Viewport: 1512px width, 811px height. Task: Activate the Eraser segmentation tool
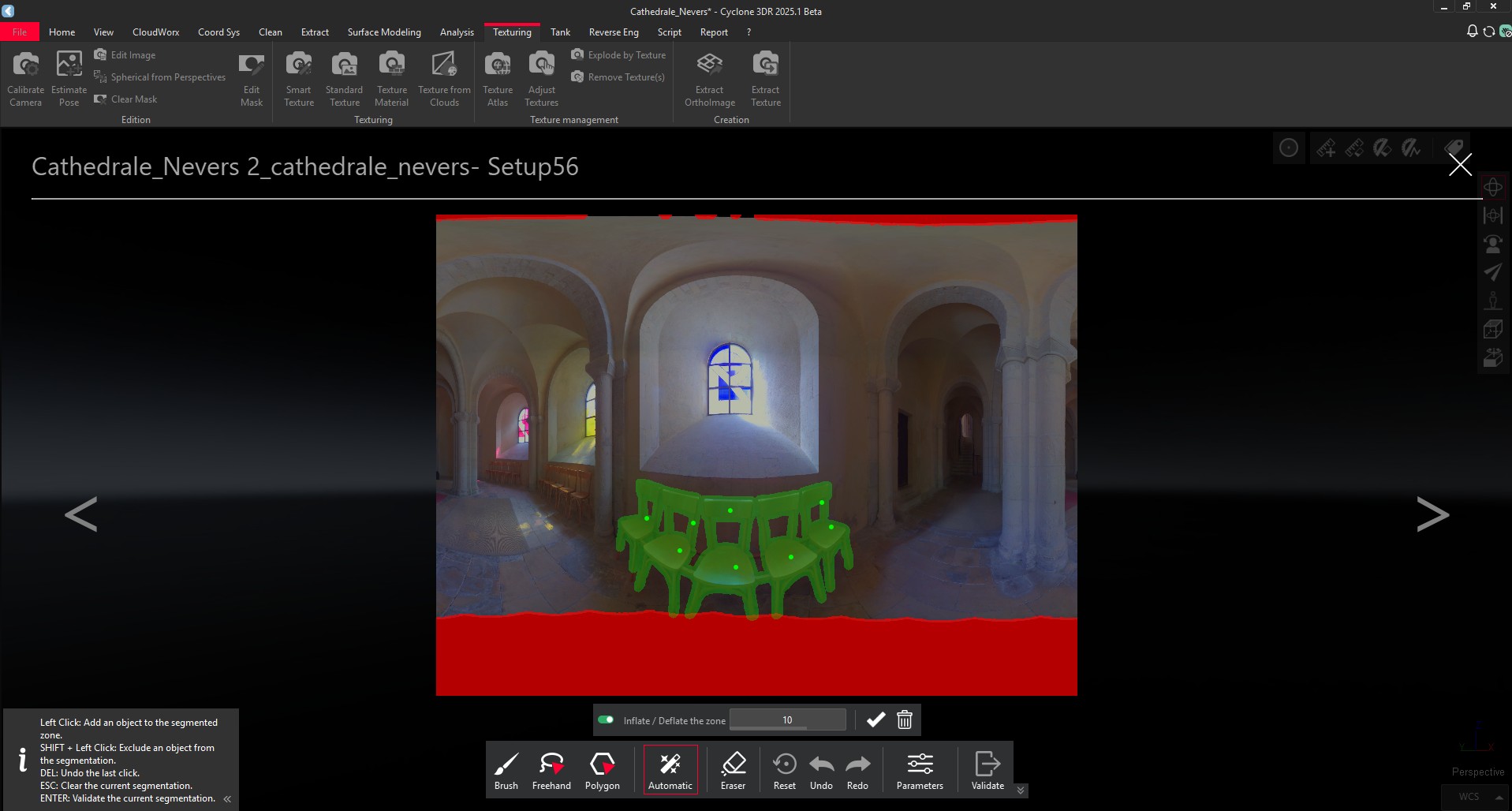tap(733, 769)
